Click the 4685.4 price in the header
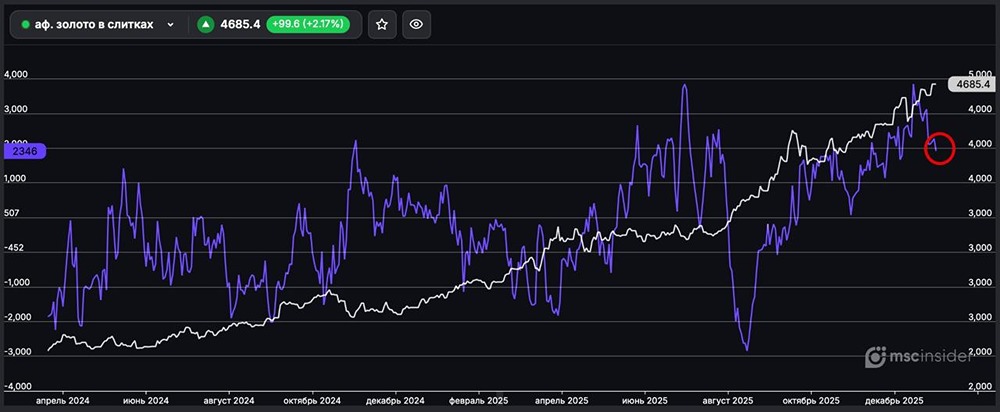1000x412 pixels. [x=240, y=24]
